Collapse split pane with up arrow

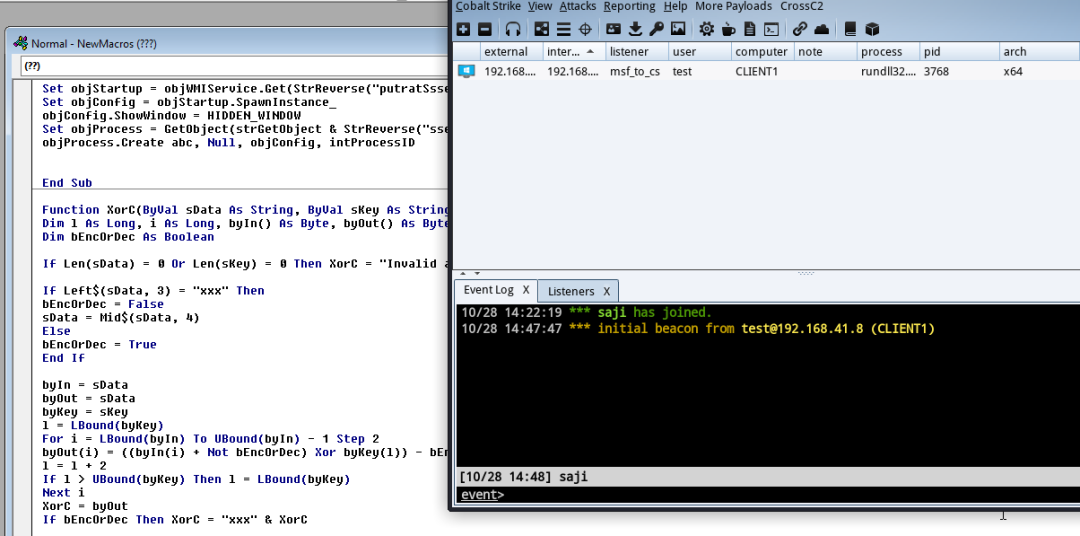coord(463,274)
